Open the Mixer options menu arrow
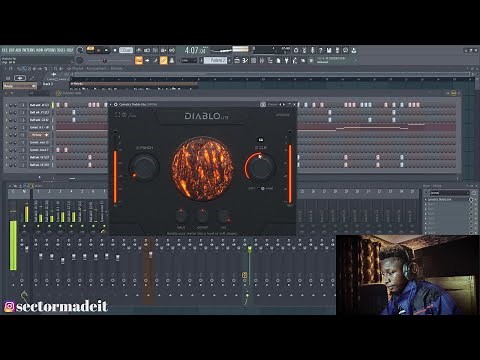The image size is (480, 360). point(9,185)
